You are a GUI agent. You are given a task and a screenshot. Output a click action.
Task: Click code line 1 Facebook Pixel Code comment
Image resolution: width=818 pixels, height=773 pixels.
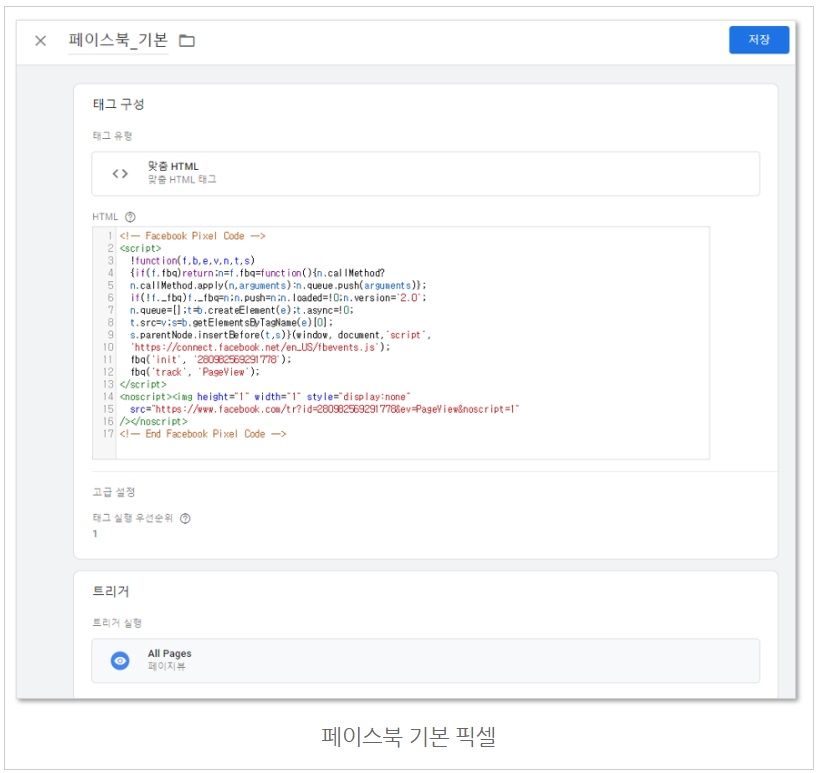[193, 236]
